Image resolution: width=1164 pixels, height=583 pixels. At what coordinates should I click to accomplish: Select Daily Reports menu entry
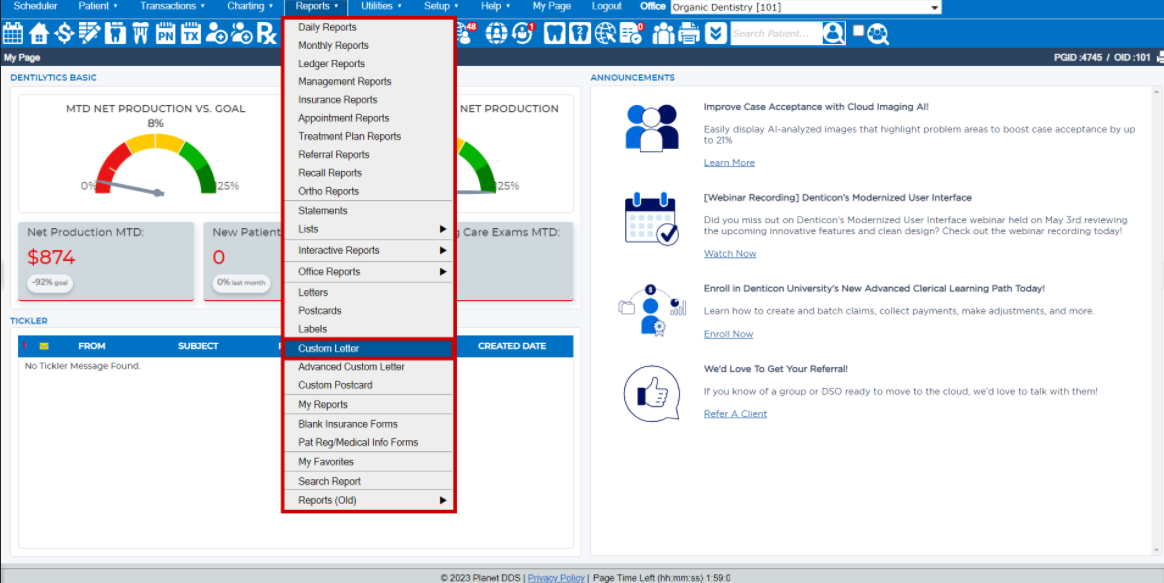point(368,27)
